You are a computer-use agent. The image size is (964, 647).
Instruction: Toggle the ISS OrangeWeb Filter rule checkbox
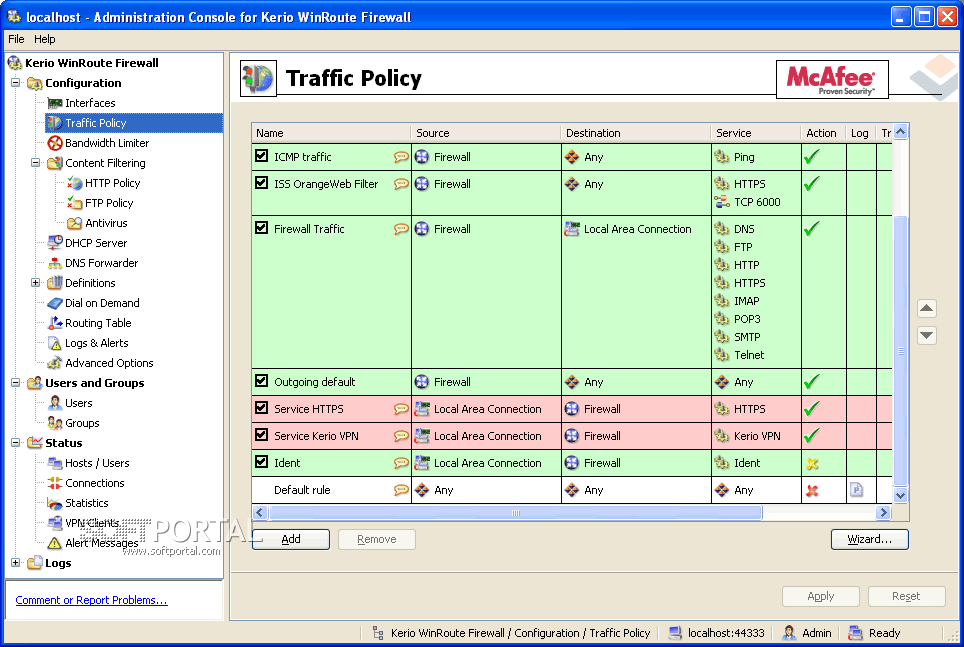click(x=261, y=183)
